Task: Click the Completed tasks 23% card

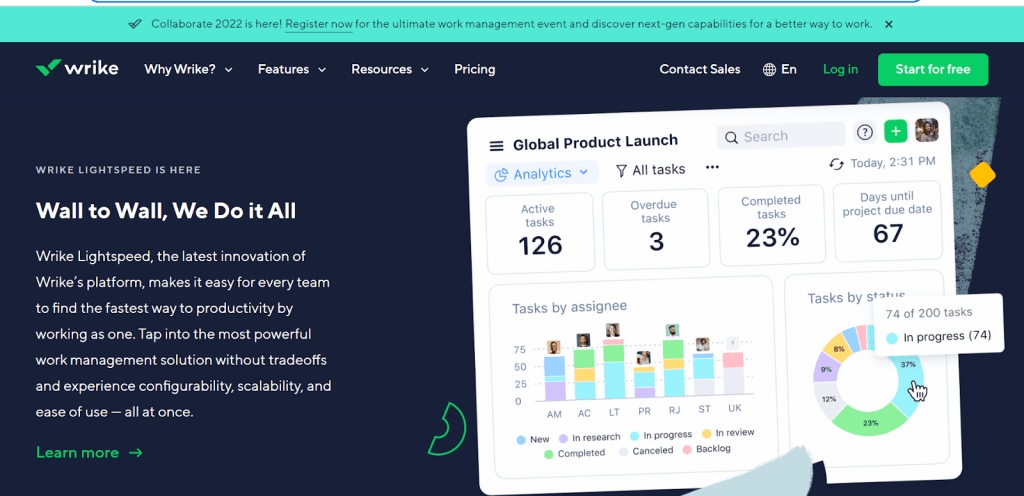Action: [x=771, y=225]
